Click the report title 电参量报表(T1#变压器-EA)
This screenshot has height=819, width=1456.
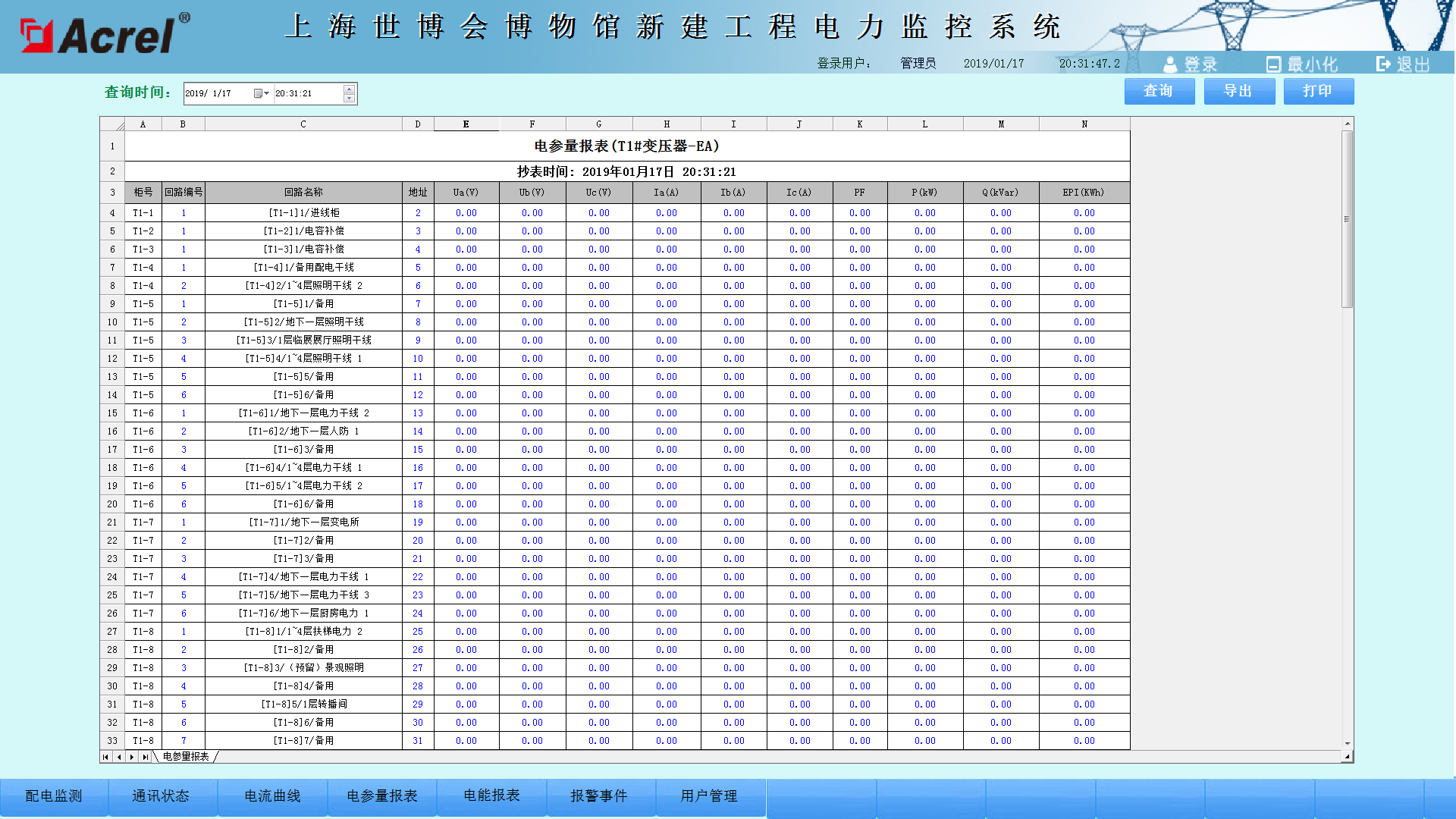pyautogui.click(x=627, y=146)
